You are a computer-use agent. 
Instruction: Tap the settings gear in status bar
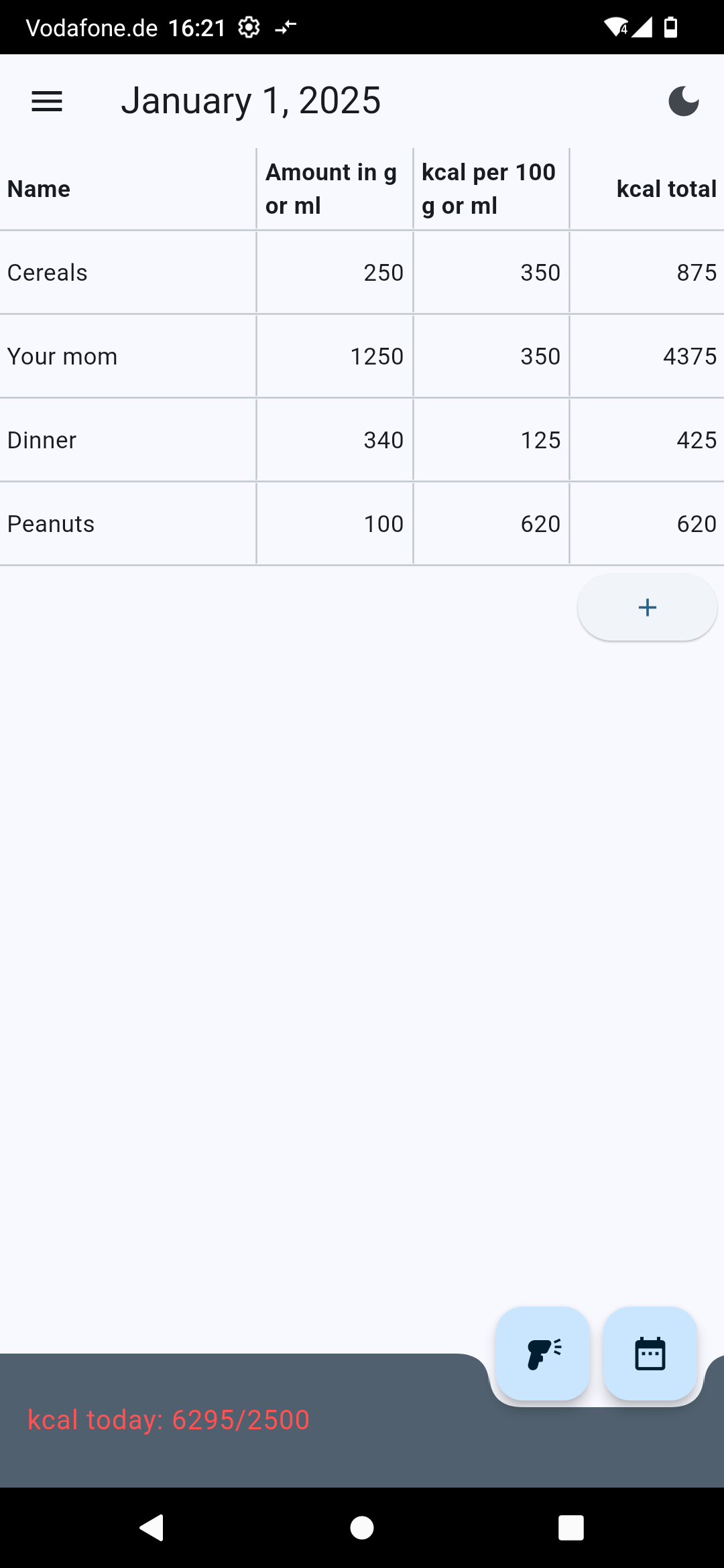click(249, 27)
